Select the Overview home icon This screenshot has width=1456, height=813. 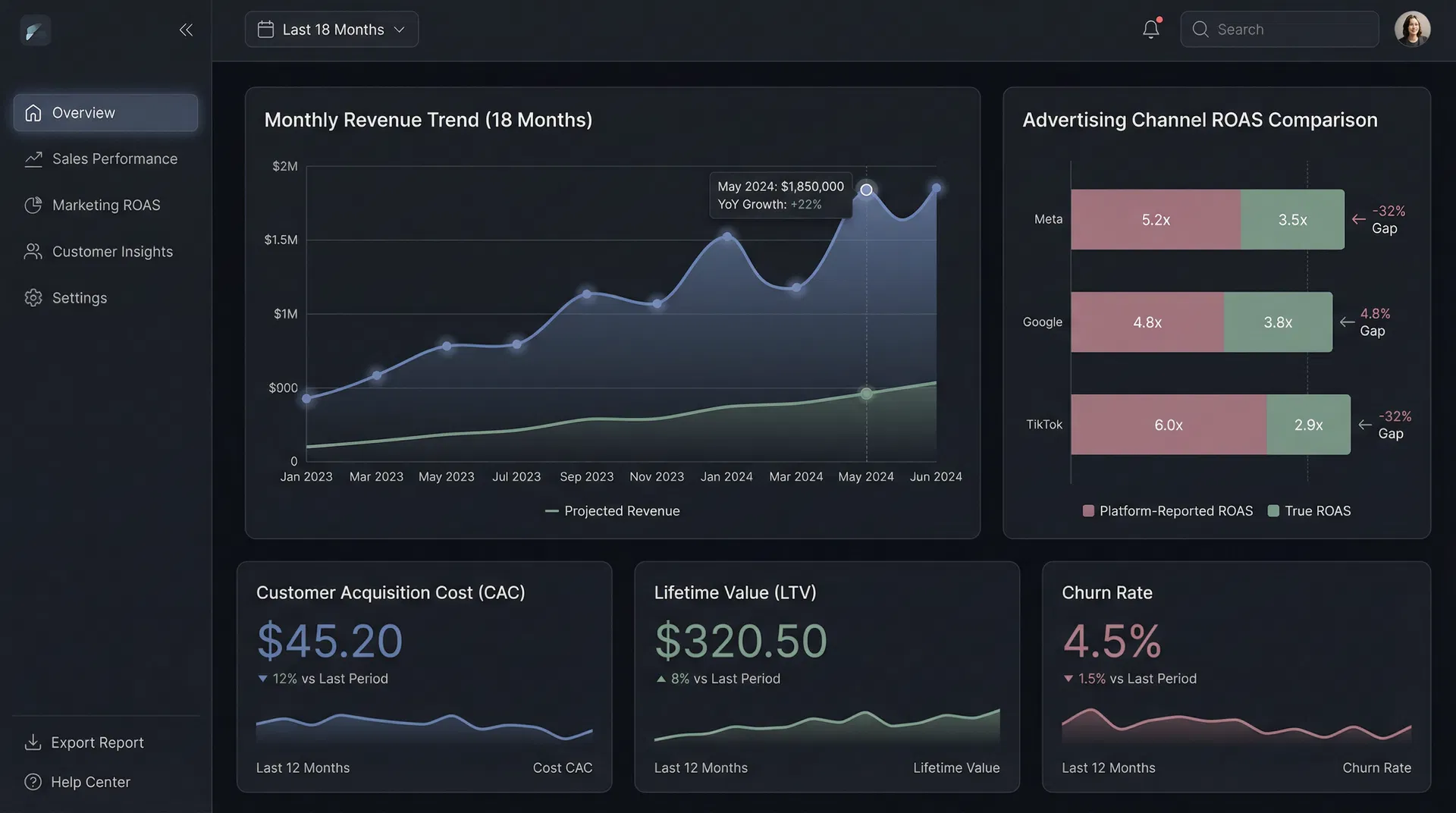(33, 112)
